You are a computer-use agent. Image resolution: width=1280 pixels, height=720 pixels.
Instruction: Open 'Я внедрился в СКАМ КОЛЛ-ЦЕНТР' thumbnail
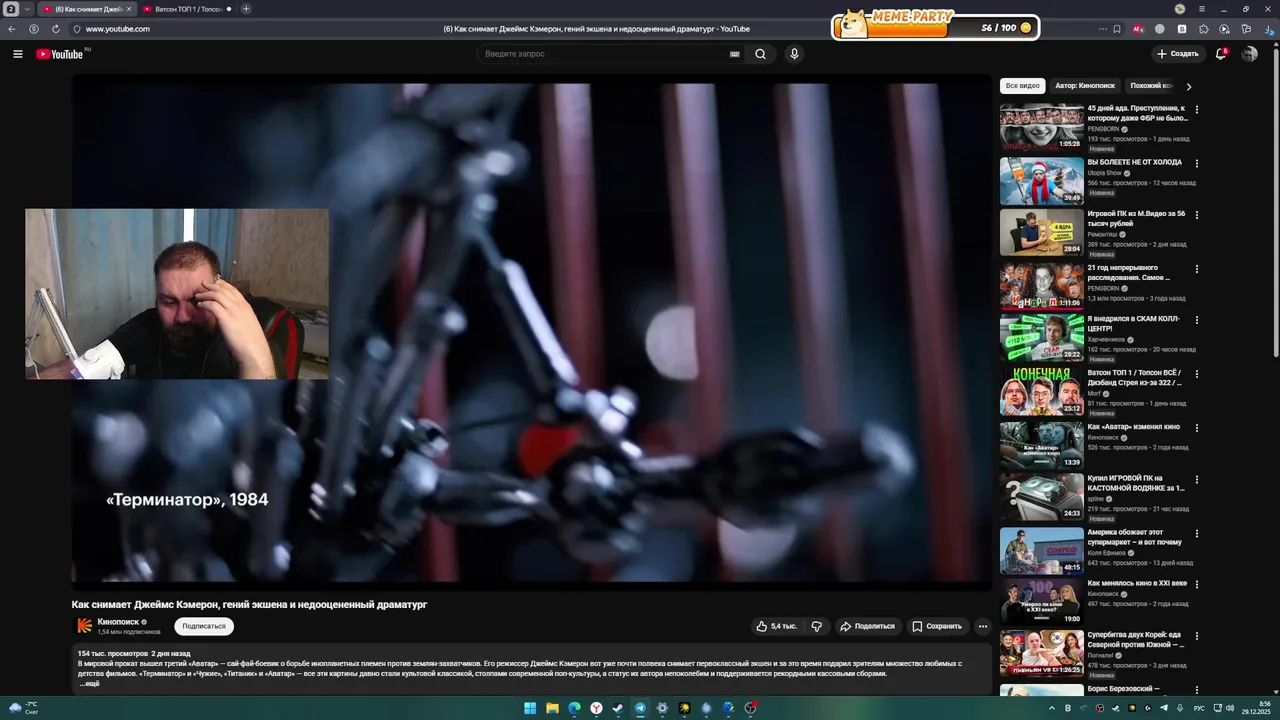pos(1041,338)
